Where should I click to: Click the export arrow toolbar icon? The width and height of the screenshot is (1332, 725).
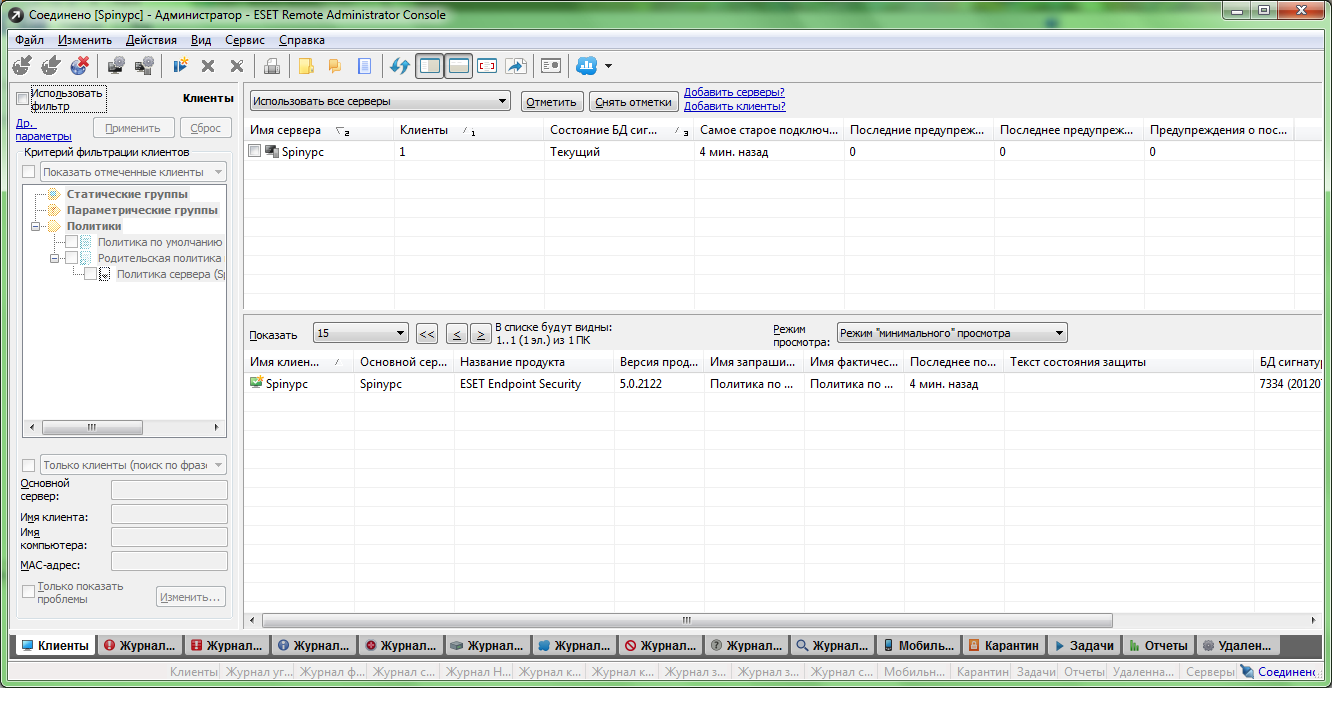516,66
